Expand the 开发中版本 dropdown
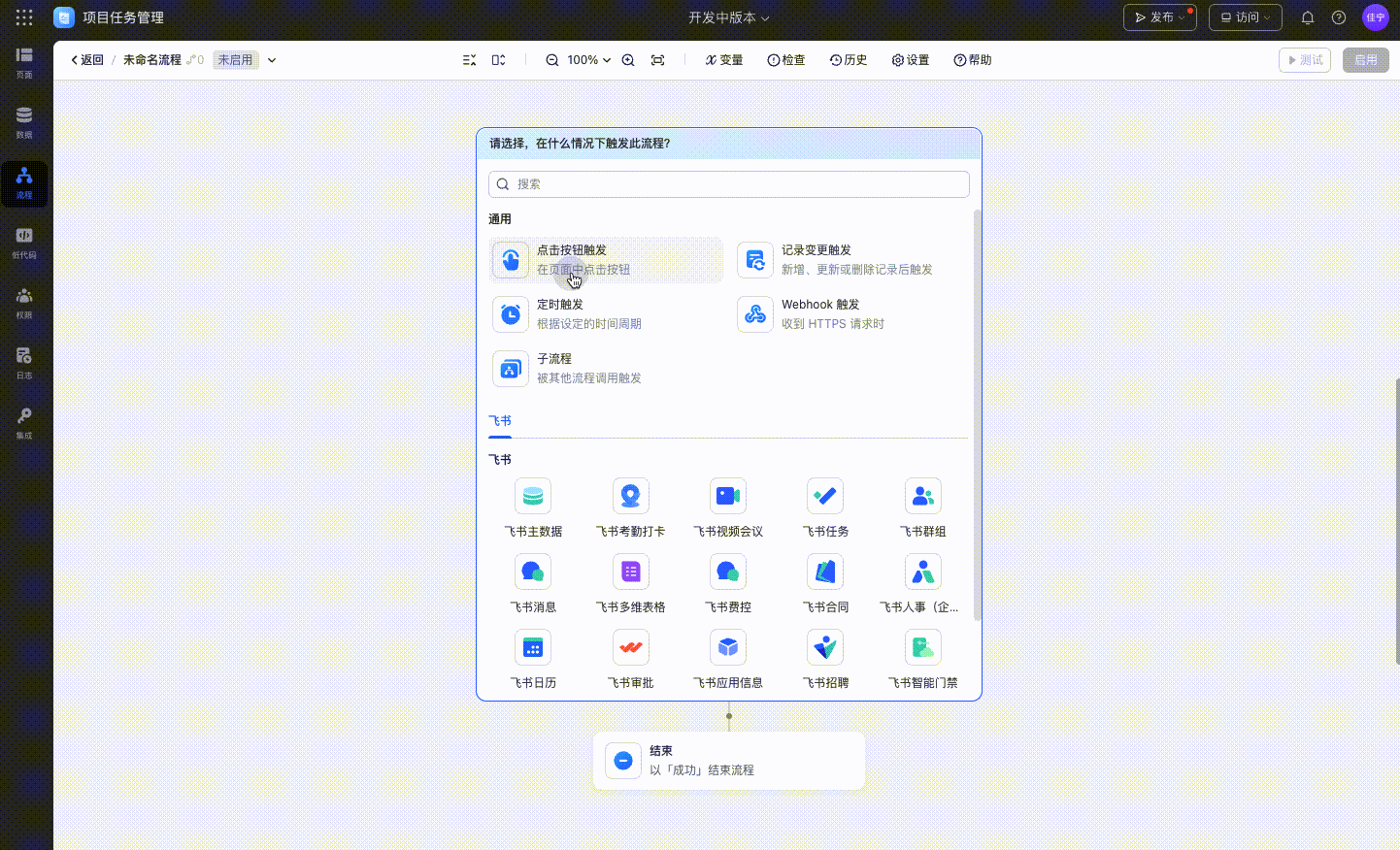Viewport: 1400px width, 850px height. pos(729,17)
